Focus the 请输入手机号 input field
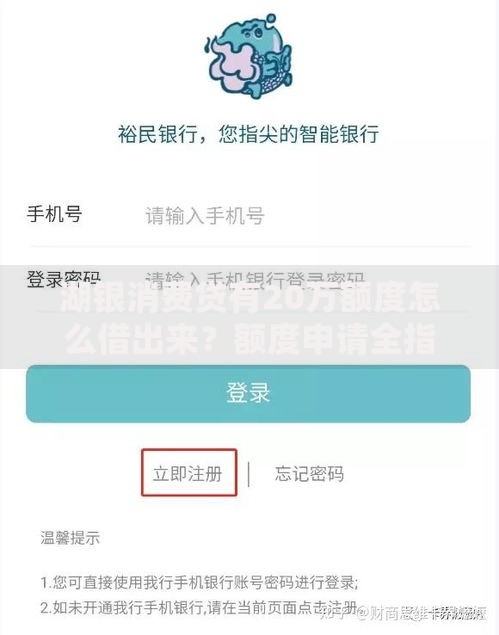 pyautogui.click(x=308, y=215)
